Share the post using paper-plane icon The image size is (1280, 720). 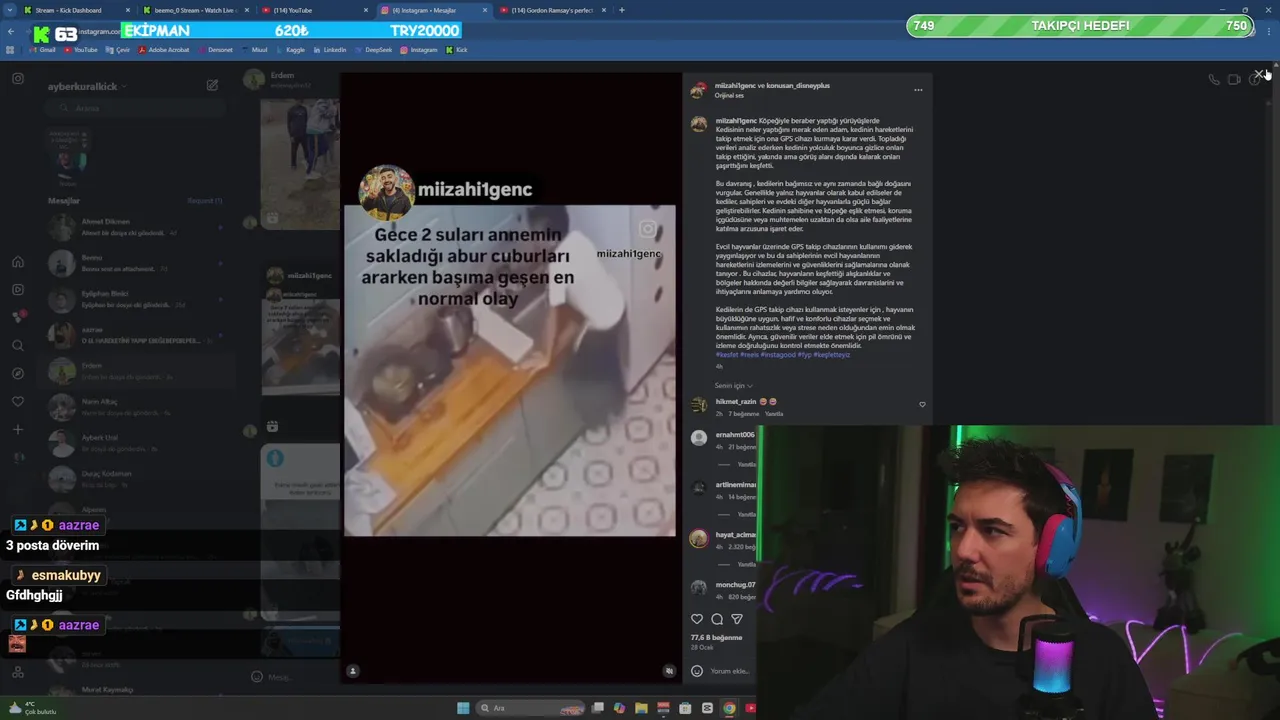point(737,619)
